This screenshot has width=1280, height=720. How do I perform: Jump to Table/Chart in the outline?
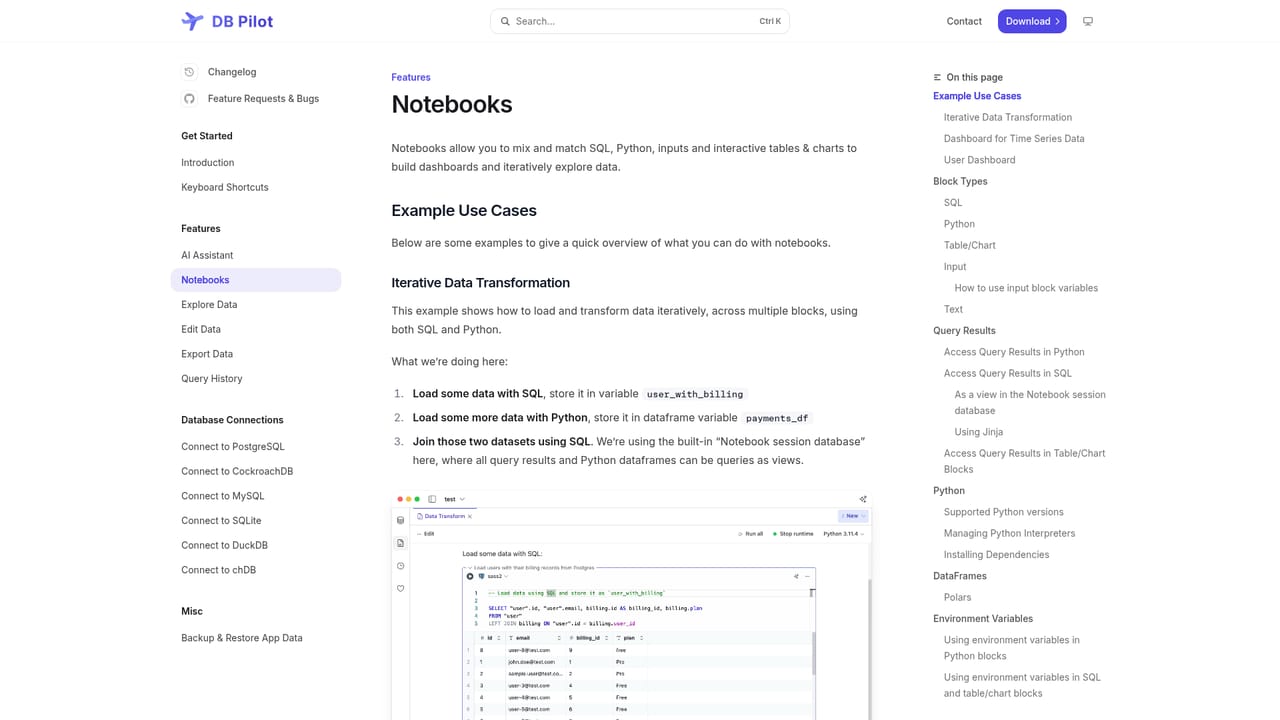970,246
